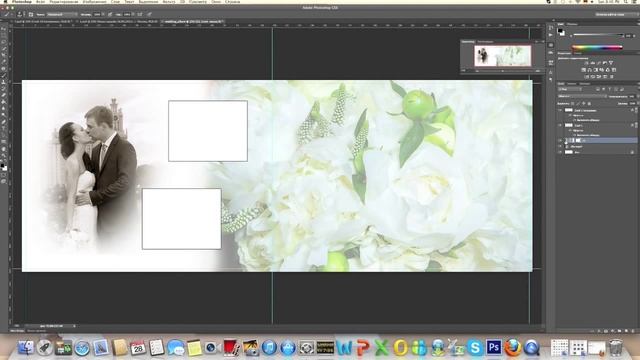Toggle lock all in Layers panel
The height and width of the screenshot is (360, 640).
coord(589,103)
